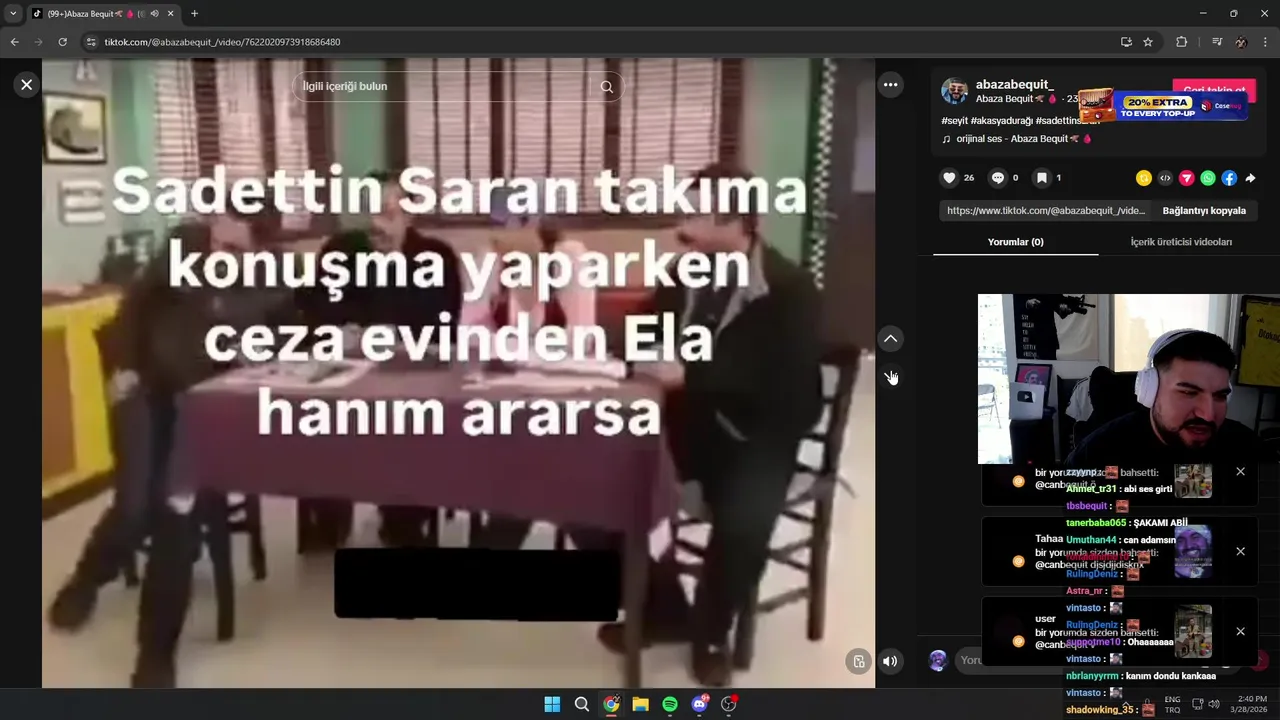Click the 20% EXTRA top-up banner
The height and width of the screenshot is (720, 1280).
click(x=1163, y=105)
